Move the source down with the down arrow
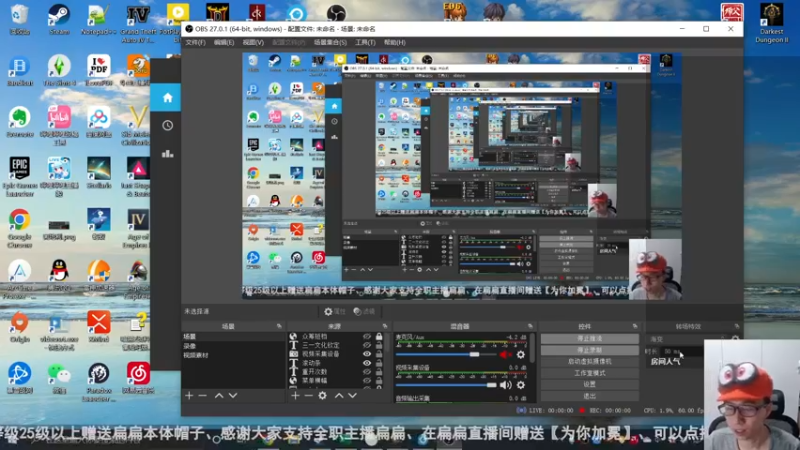The height and width of the screenshot is (450, 800). point(353,395)
